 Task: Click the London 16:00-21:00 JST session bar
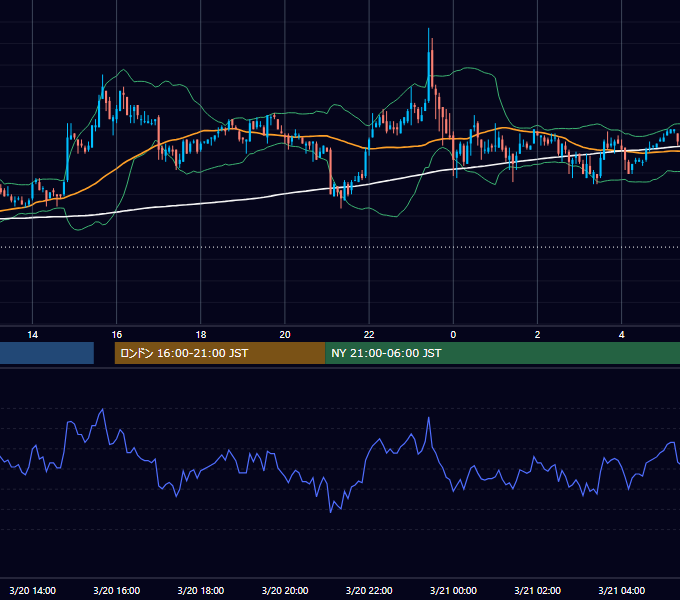[220, 353]
